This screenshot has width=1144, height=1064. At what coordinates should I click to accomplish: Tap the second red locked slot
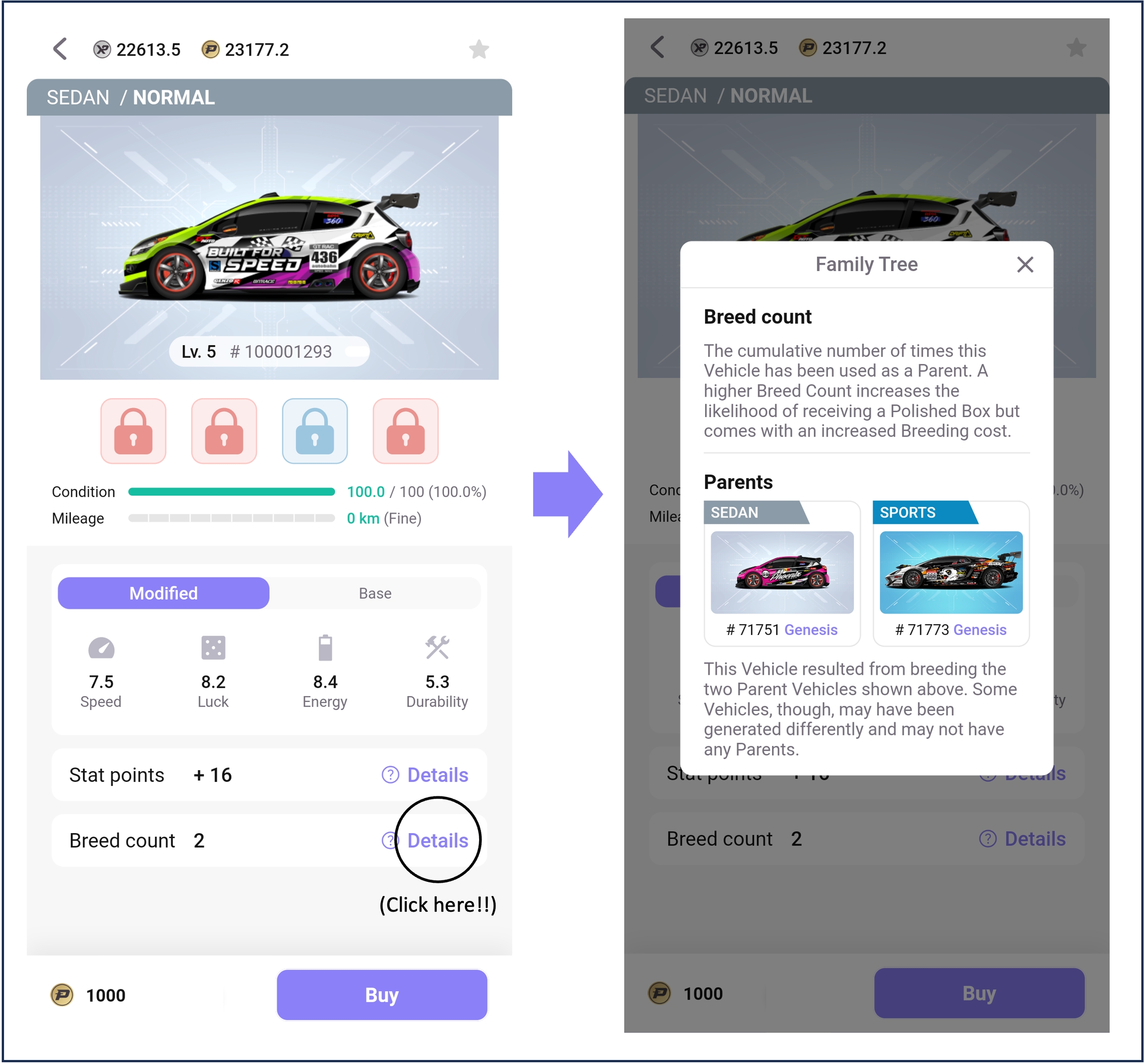[224, 431]
